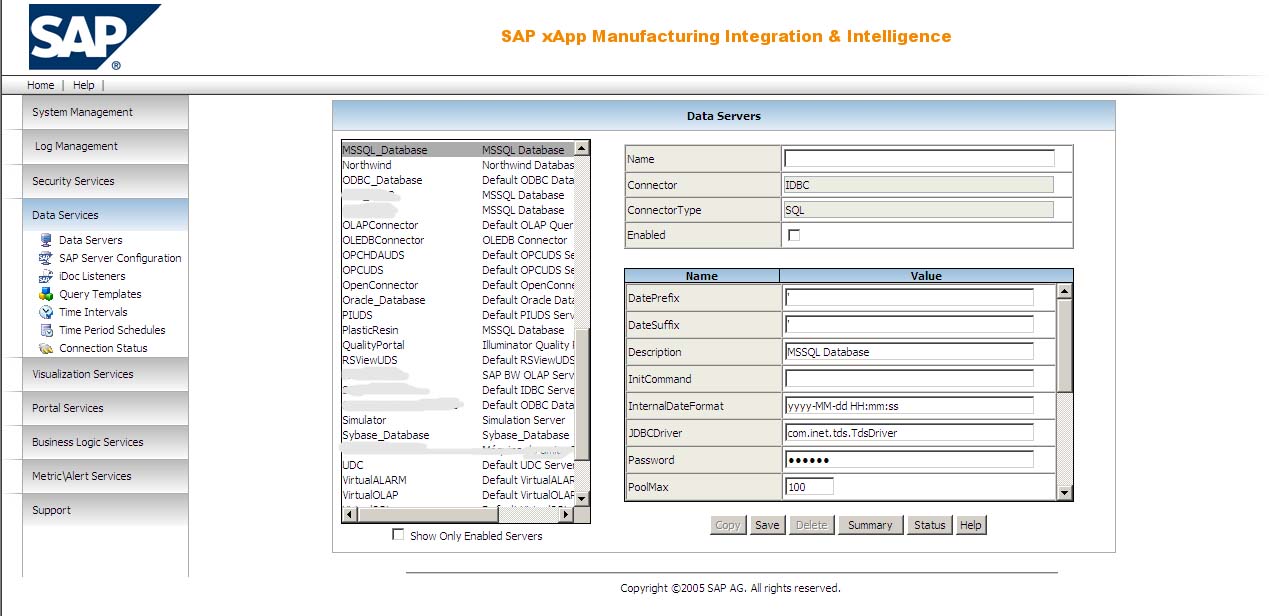This screenshot has height=616, width=1269.
Task: Open Time Period Schedules
Action: click(x=46, y=330)
